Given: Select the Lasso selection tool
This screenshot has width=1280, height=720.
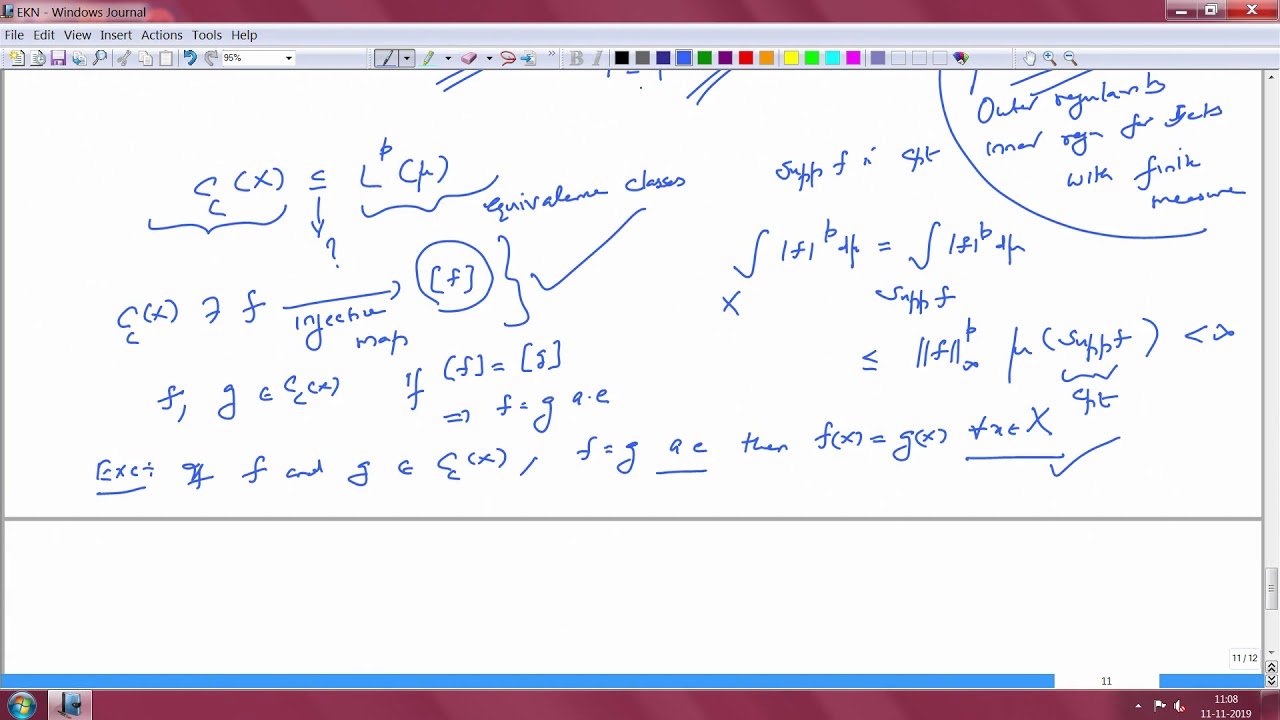Looking at the screenshot, I should tap(507, 58).
